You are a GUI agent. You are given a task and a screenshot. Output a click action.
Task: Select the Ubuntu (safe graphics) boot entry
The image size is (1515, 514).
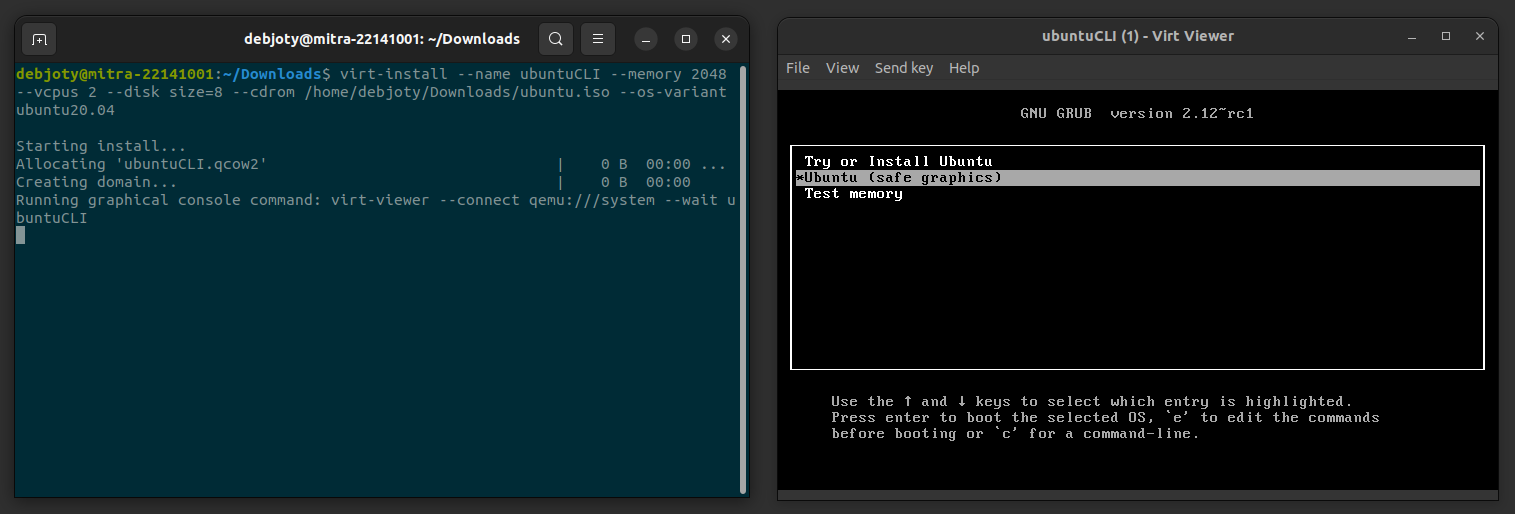pyautogui.click(x=1137, y=177)
